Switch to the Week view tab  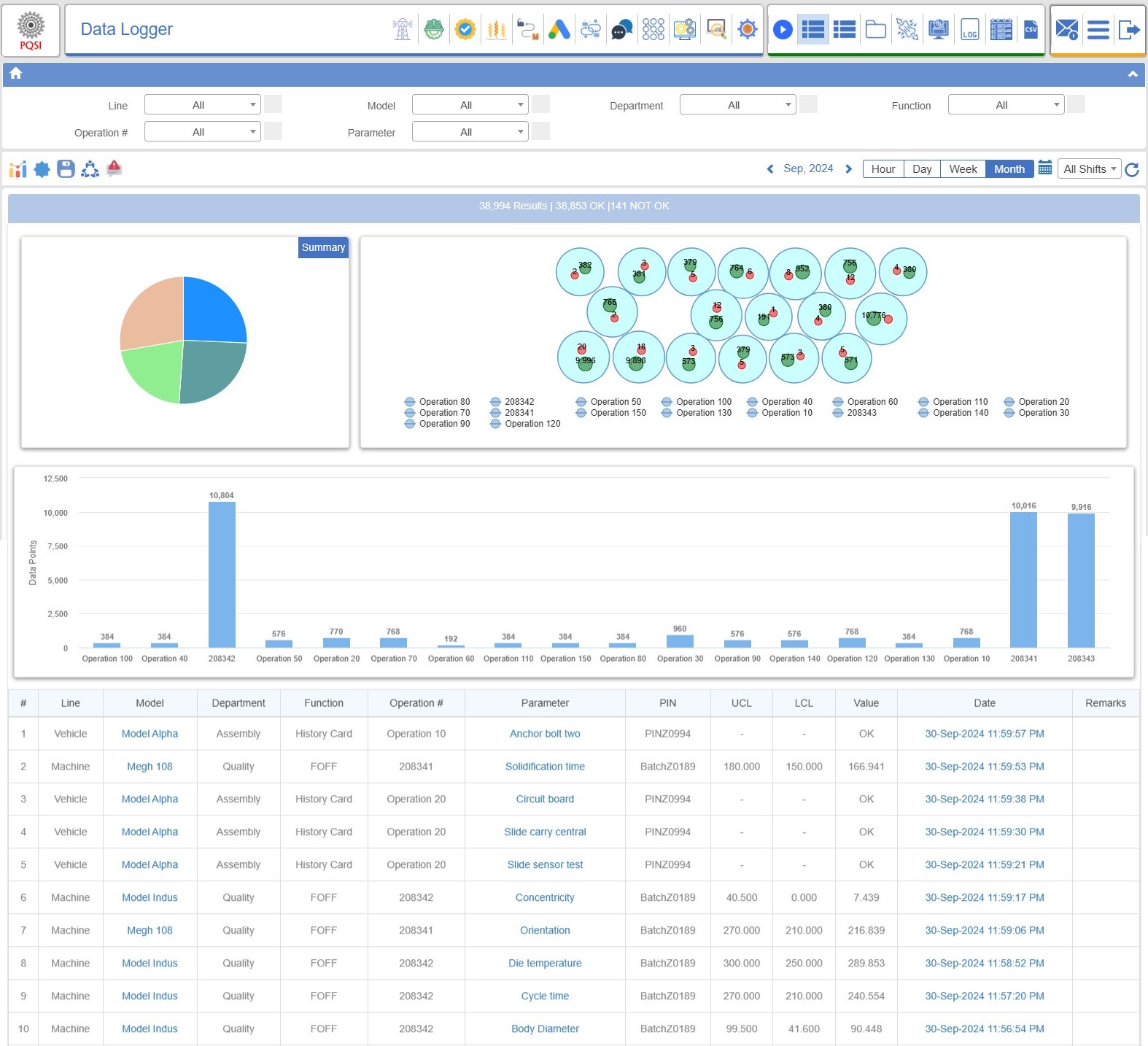click(x=963, y=169)
